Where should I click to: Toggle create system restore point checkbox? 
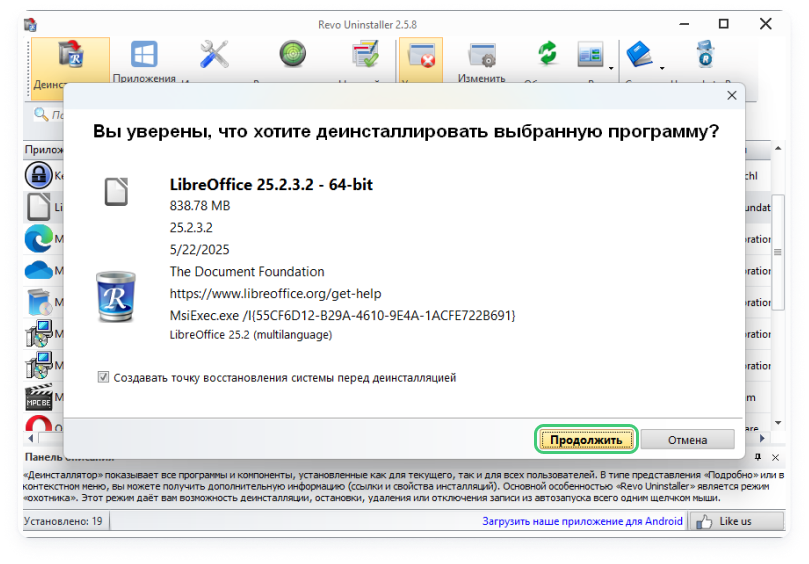pos(103,377)
